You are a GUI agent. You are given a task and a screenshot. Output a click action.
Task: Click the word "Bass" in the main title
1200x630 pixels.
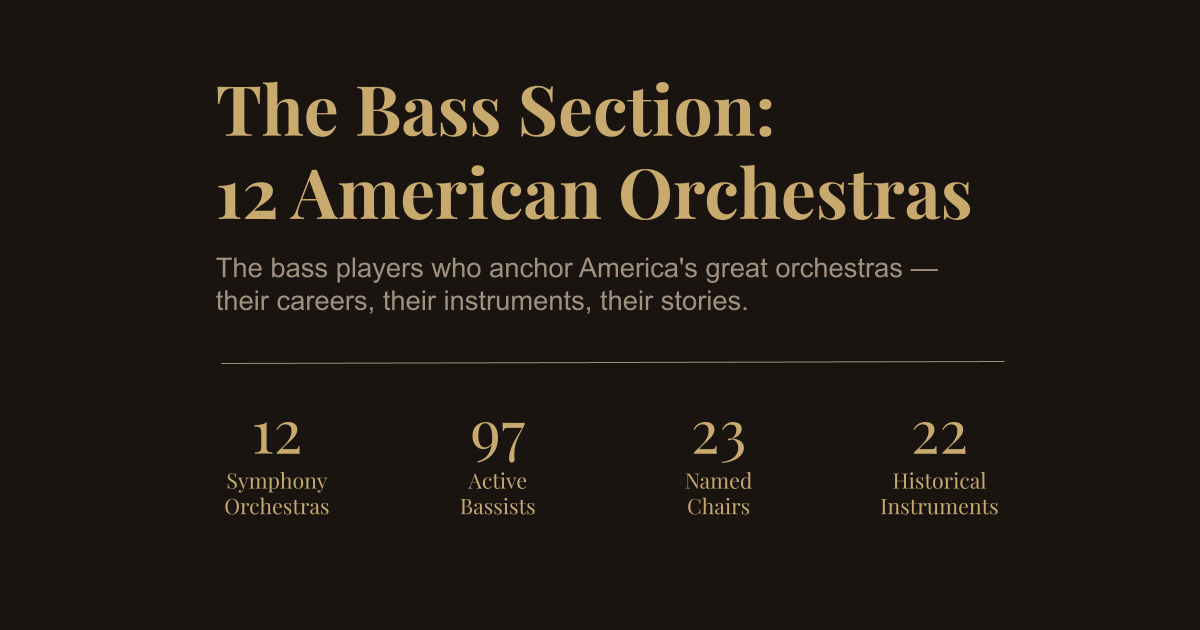click(x=427, y=110)
